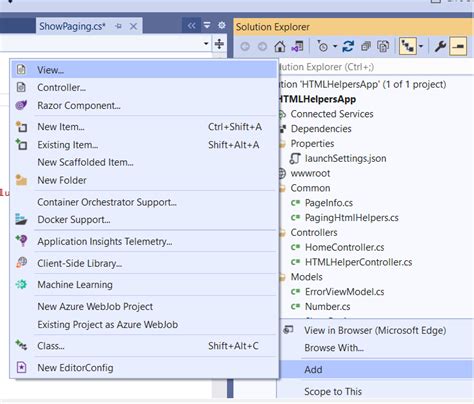Open the dropdown arrow beside the clock filter
This screenshot has height=404, width=474.
click(x=335, y=46)
